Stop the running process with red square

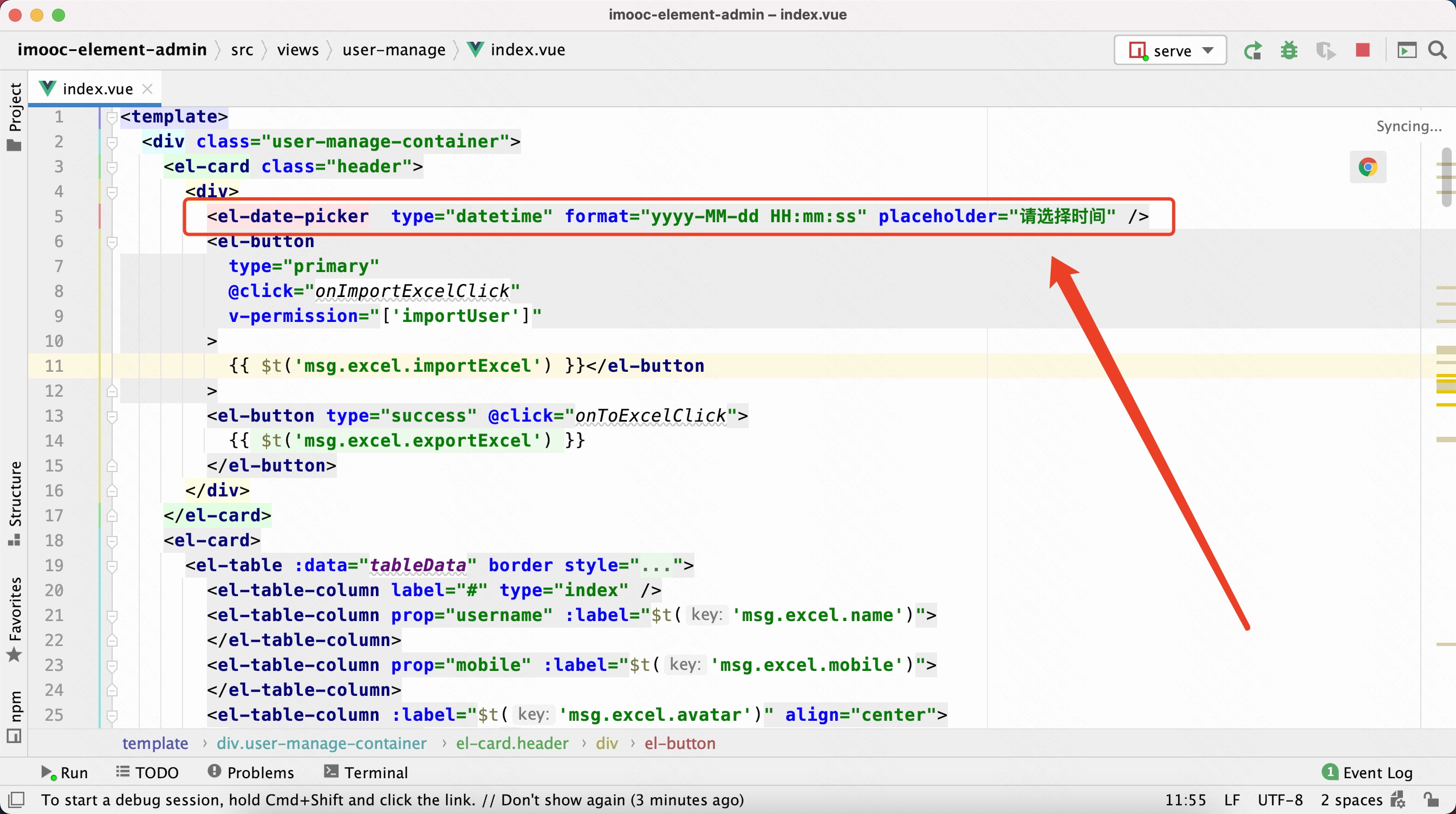(1363, 50)
